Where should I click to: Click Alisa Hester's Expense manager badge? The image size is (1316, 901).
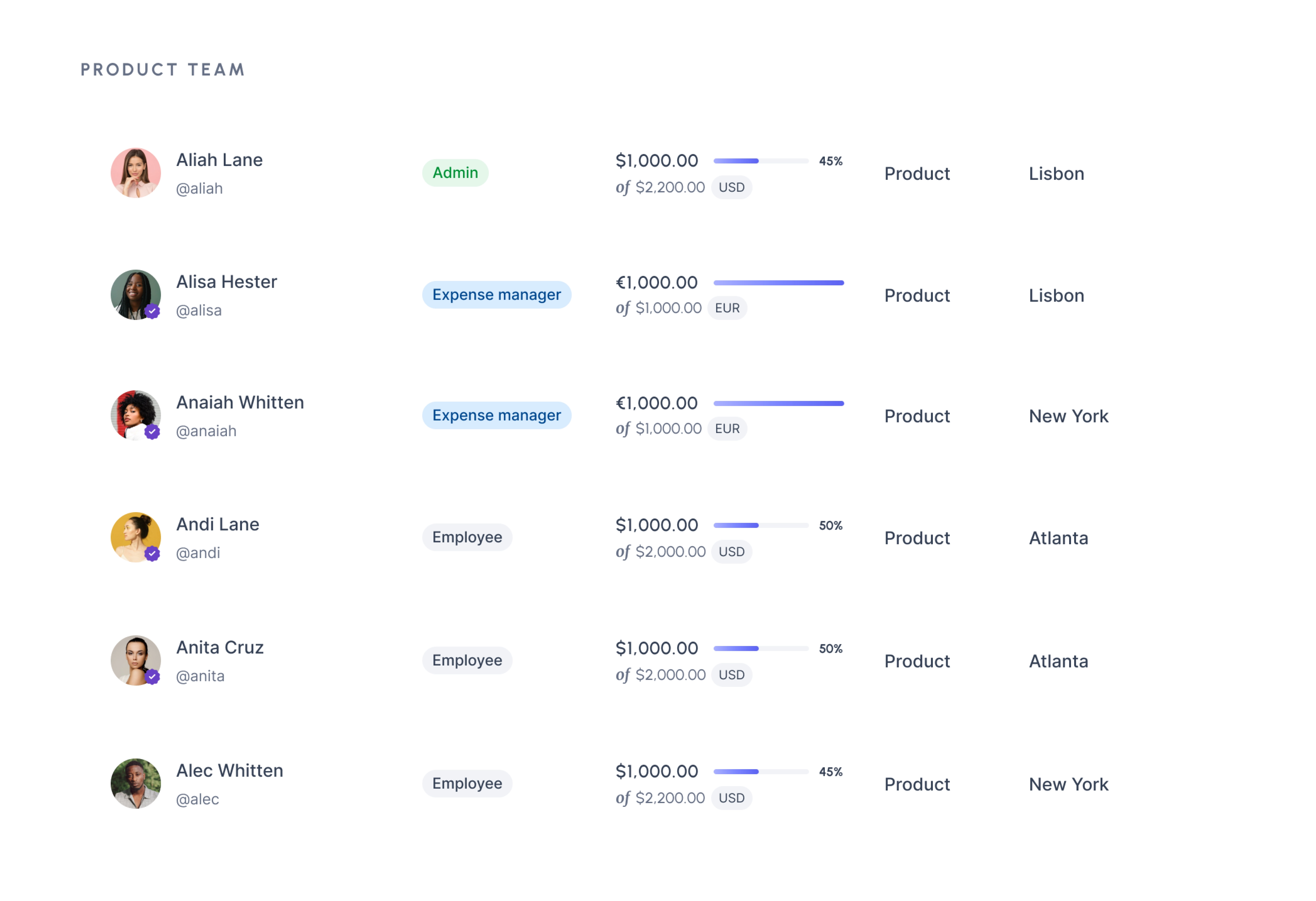coord(496,294)
